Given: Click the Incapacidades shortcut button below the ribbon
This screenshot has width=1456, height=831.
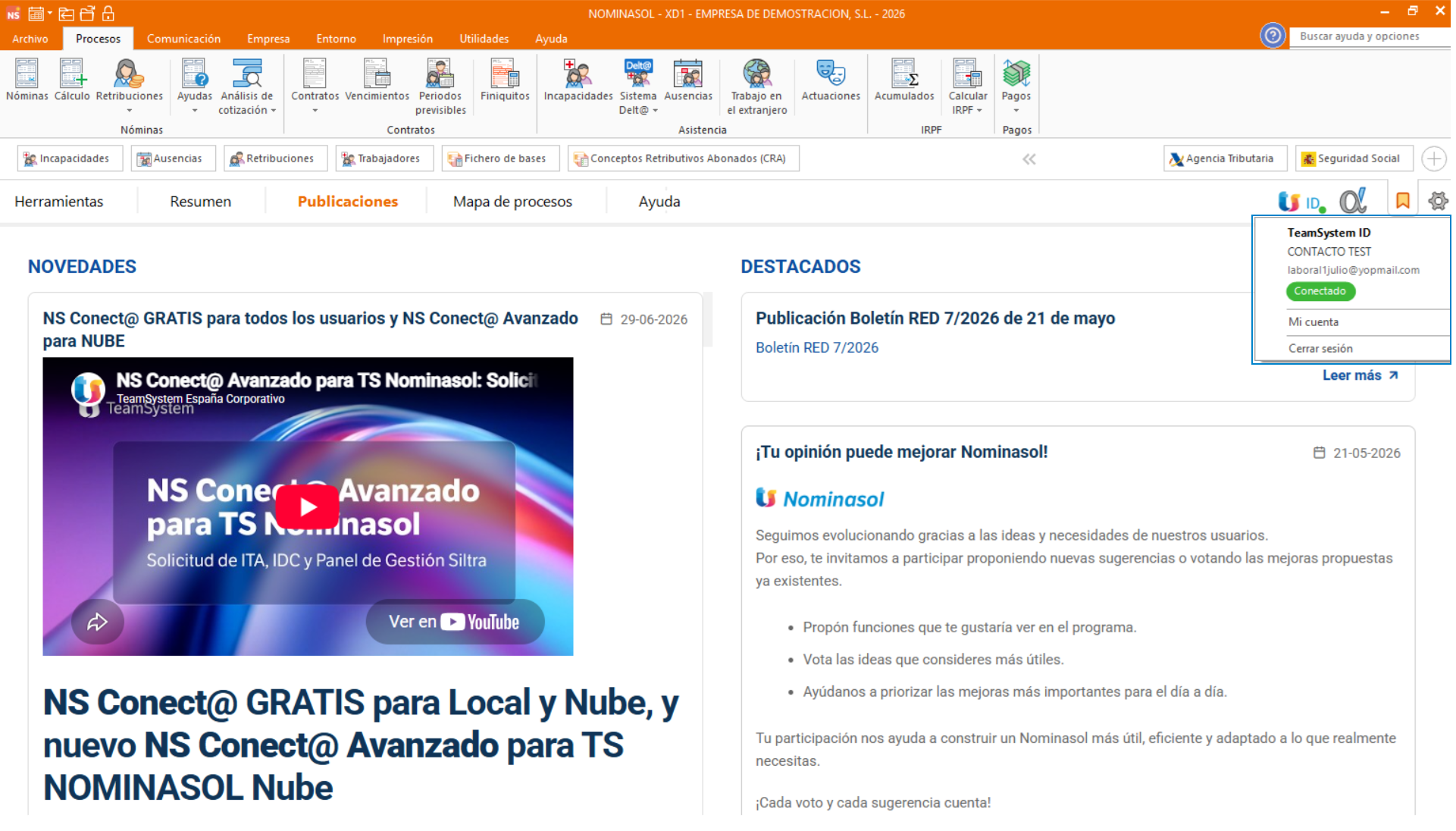Looking at the screenshot, I should click(x=70, y=158).
